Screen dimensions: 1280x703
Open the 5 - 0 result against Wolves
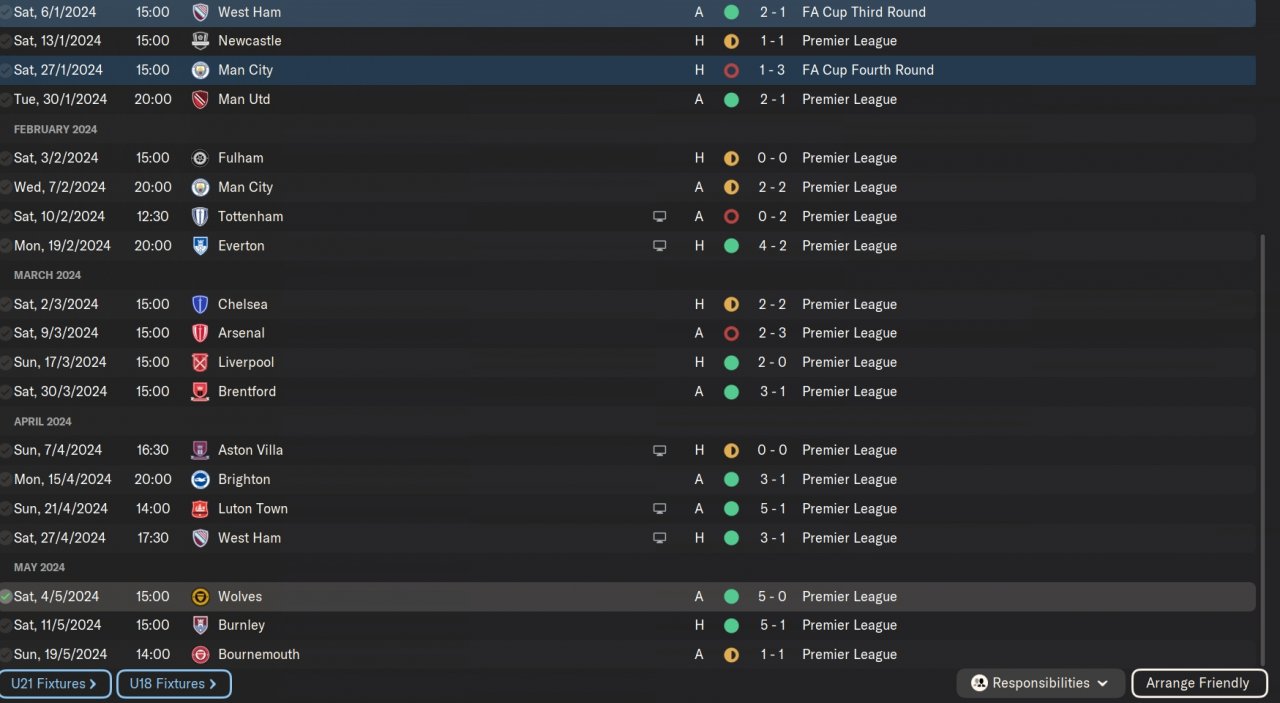point(772,597)
